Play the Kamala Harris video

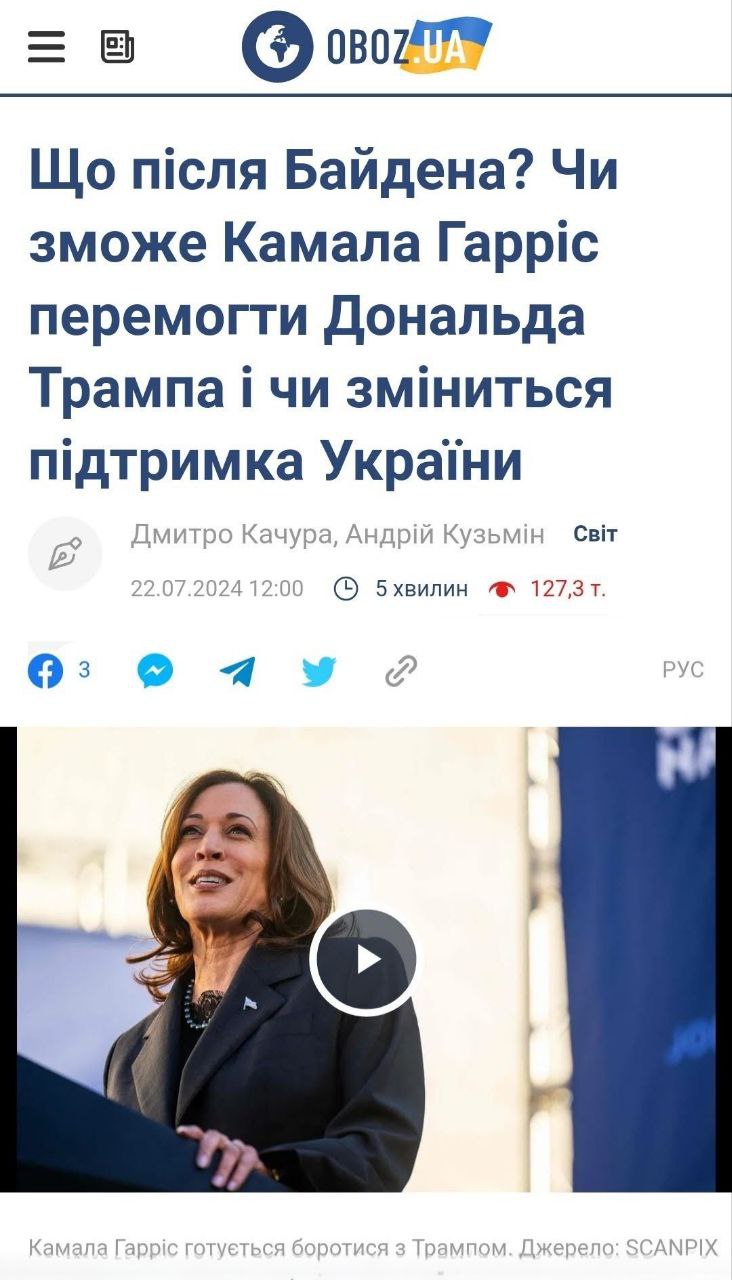(x=365, y=960)
